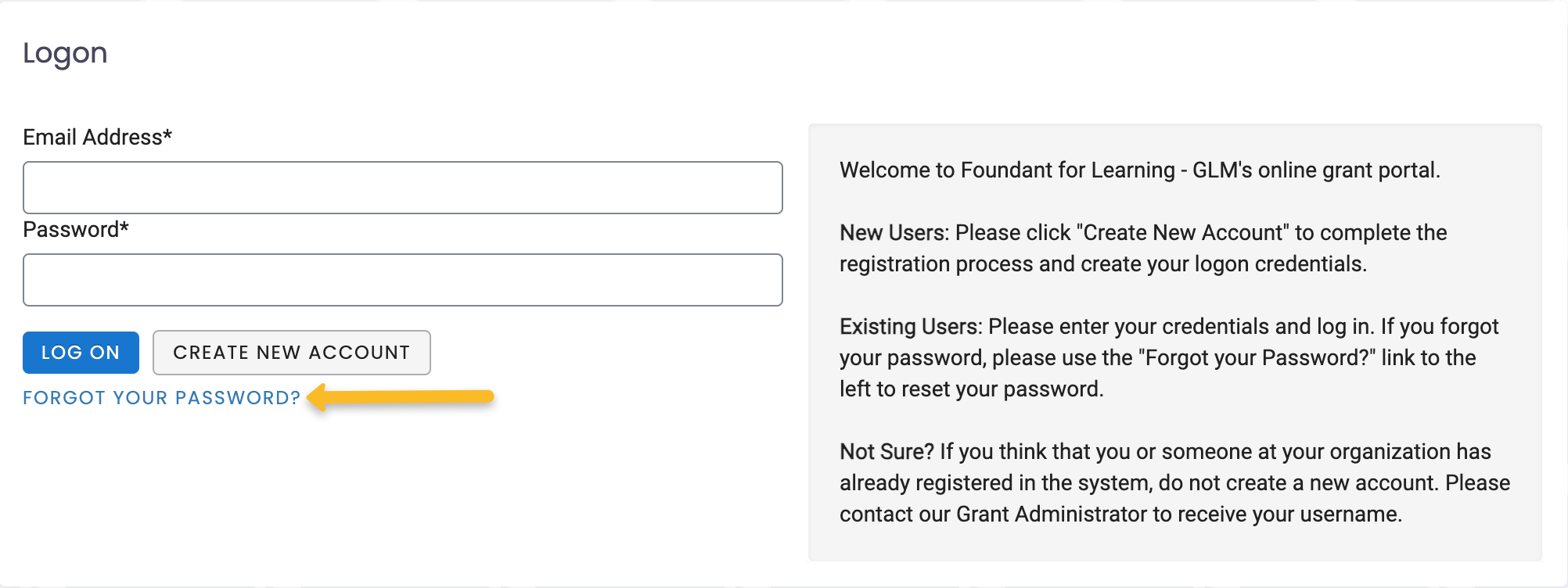Select the Logon page heading

66,52
